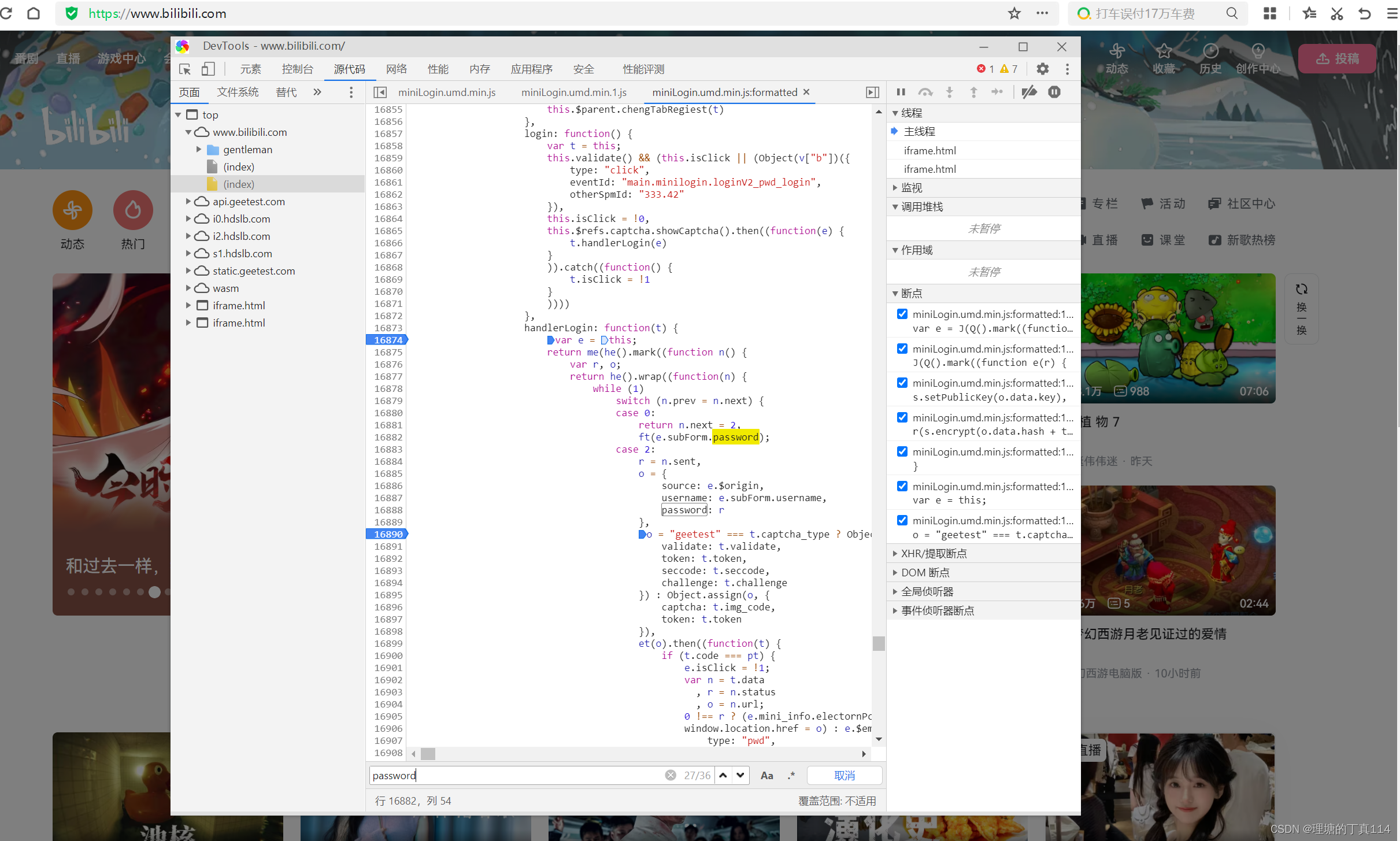The height and width of the screenshot is (841, 1400).
Task: Pause script execution in debugger
Action: pos(901,92)
